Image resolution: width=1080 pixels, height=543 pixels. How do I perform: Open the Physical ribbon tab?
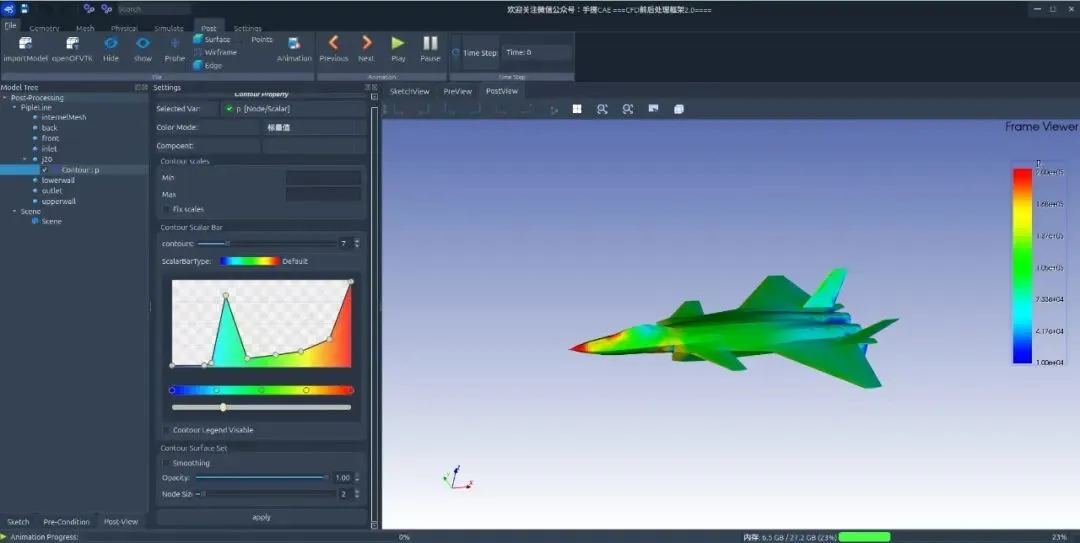tap(124, 28)
